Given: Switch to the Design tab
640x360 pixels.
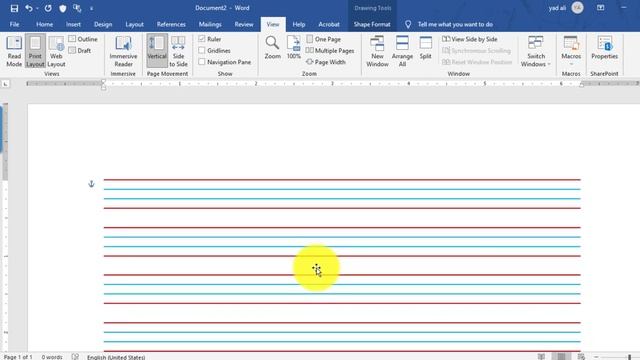Looking at the screenshot, I should (x=103, y=24).
